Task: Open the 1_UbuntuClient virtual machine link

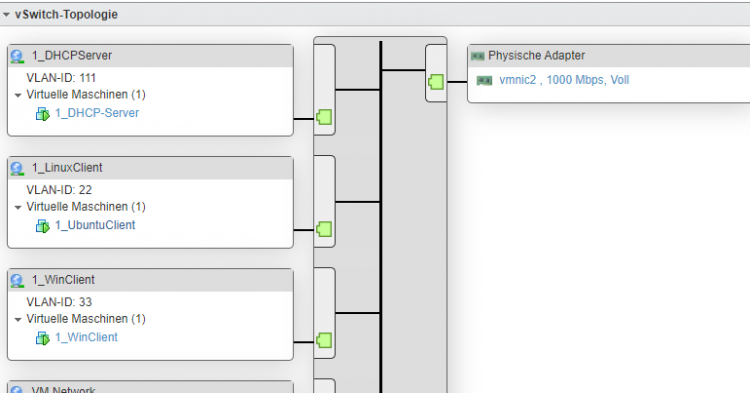Action: click(x=95, y=225)
